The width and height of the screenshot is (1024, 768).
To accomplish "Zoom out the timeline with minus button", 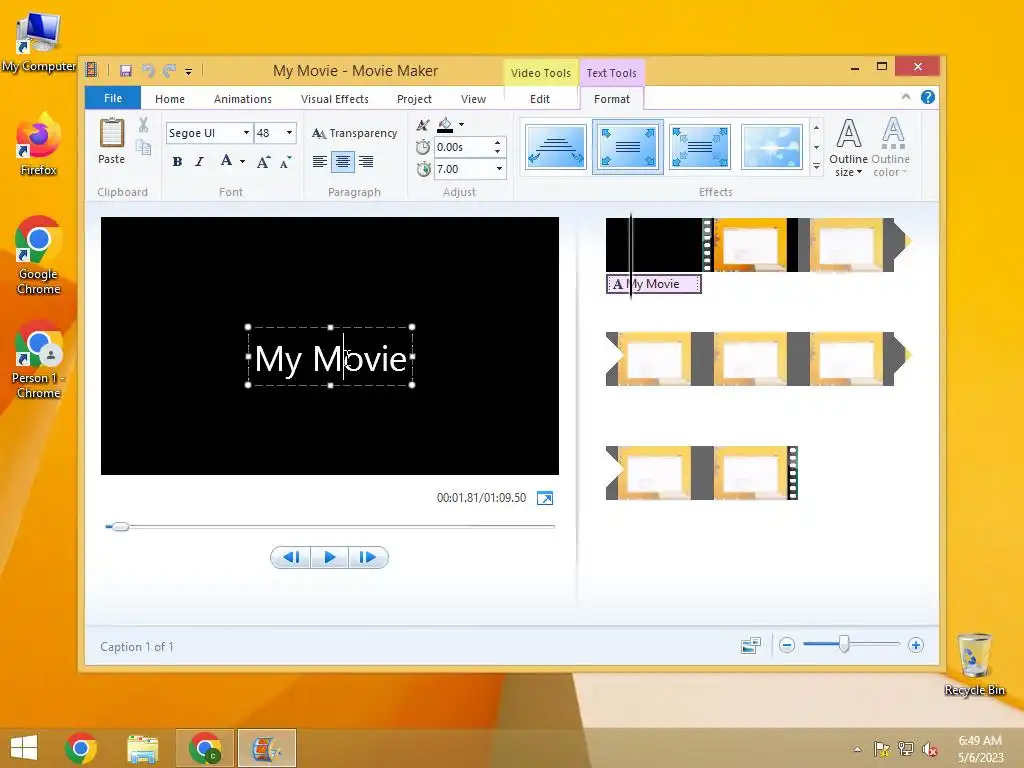I will tap(787, 645).
